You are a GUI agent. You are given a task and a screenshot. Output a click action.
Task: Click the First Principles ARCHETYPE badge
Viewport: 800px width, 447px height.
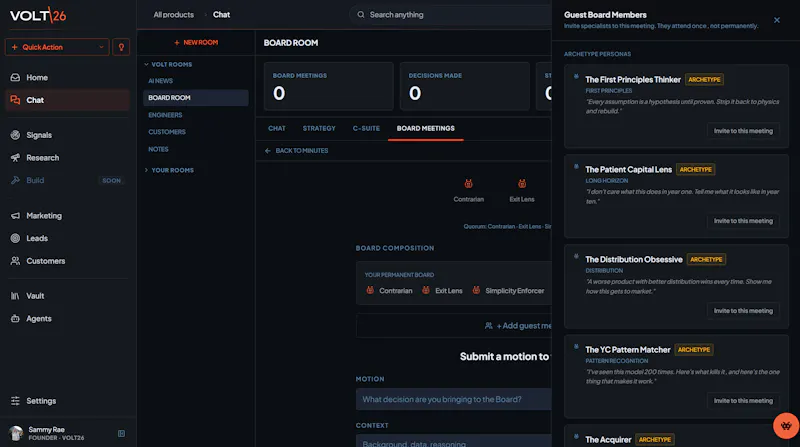(x=704, y=80)
